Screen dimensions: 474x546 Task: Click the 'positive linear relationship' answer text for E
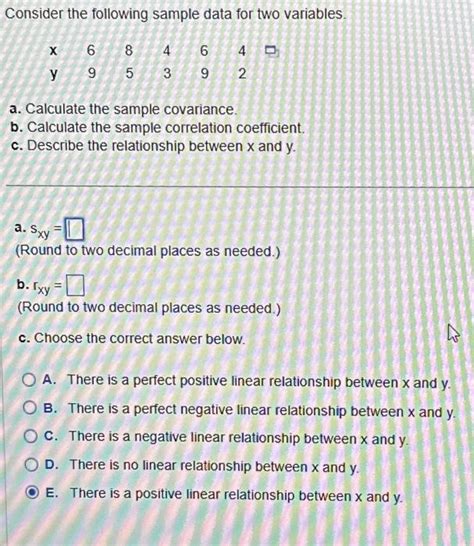tap(236, 494)
